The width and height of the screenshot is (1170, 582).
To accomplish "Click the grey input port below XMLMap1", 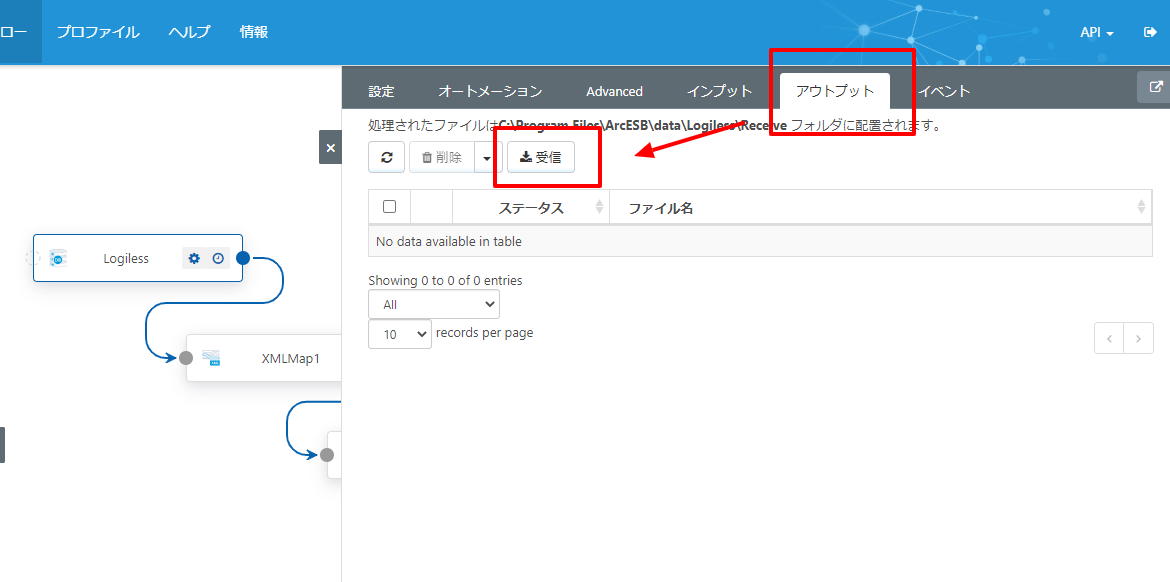I will (326, 454).
